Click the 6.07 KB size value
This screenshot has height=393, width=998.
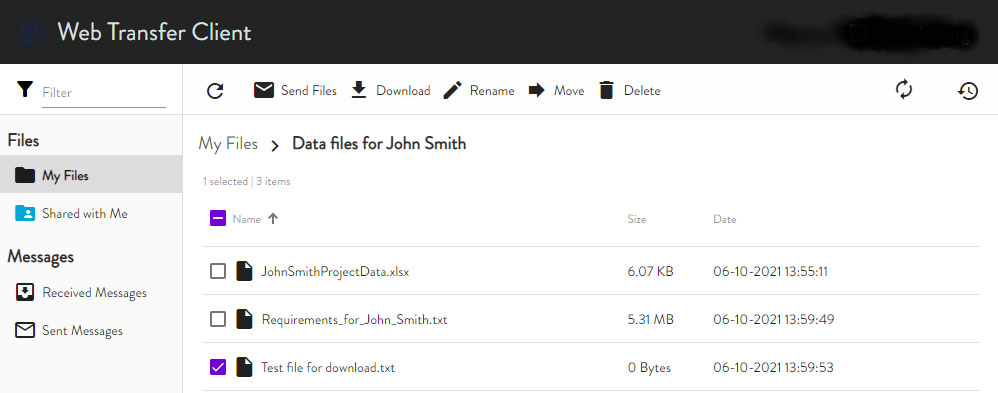(650, 271)
